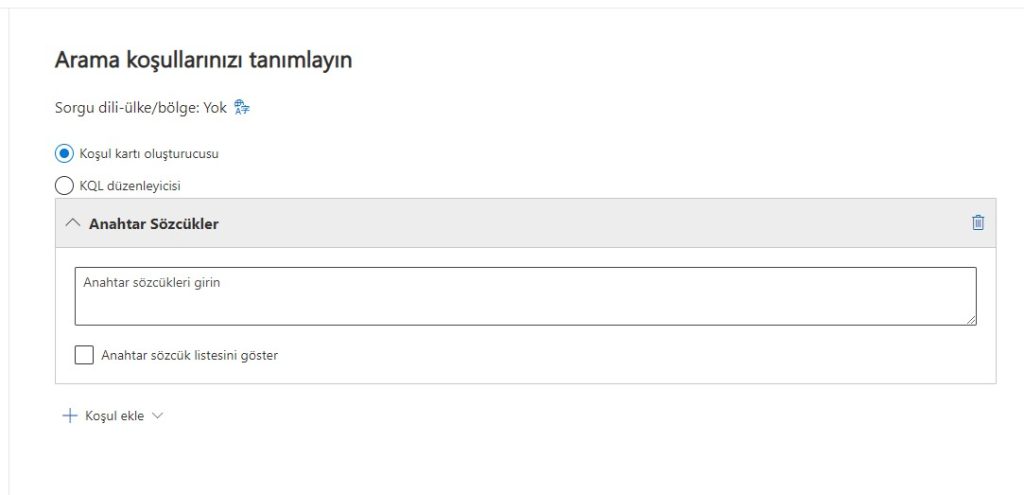Click the text area resize handle
This screenshot has height=495, width=1024.
click(971, 319)
